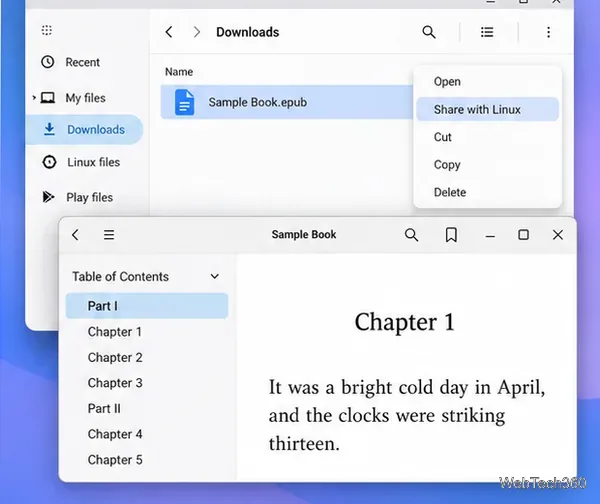The width and height of the screenshot is (600, 504).
Task: Open Play files in sidebar
Action: coord(78,197)
